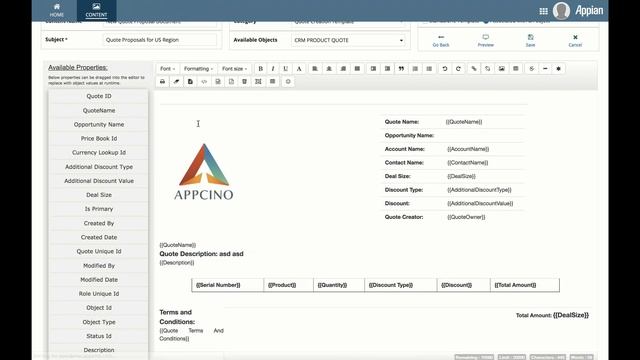Remove hyperlink with the unlink icon
640x360 pixels.
pos(487,69)
